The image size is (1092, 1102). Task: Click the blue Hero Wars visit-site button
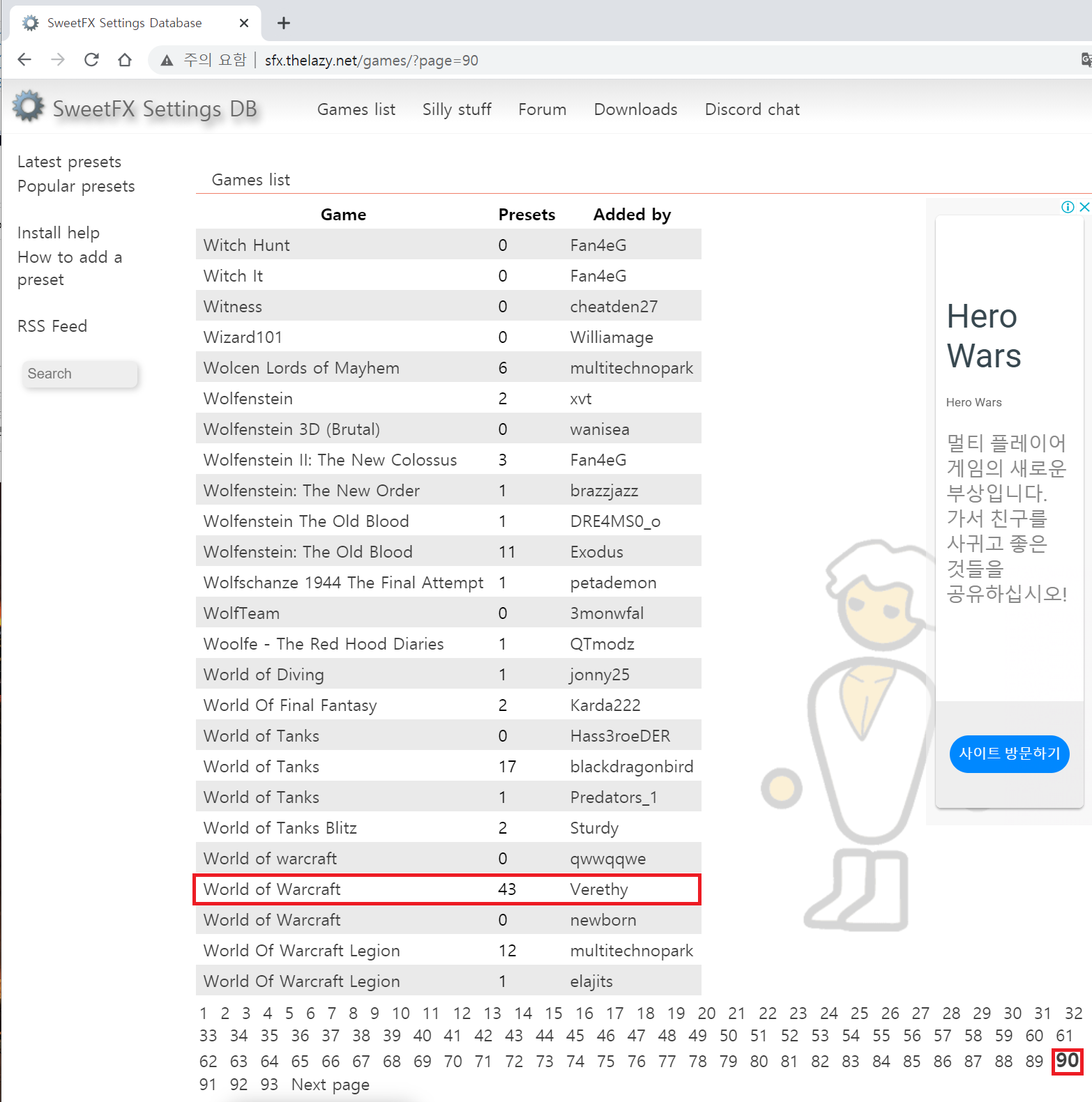click(1010, 753)
